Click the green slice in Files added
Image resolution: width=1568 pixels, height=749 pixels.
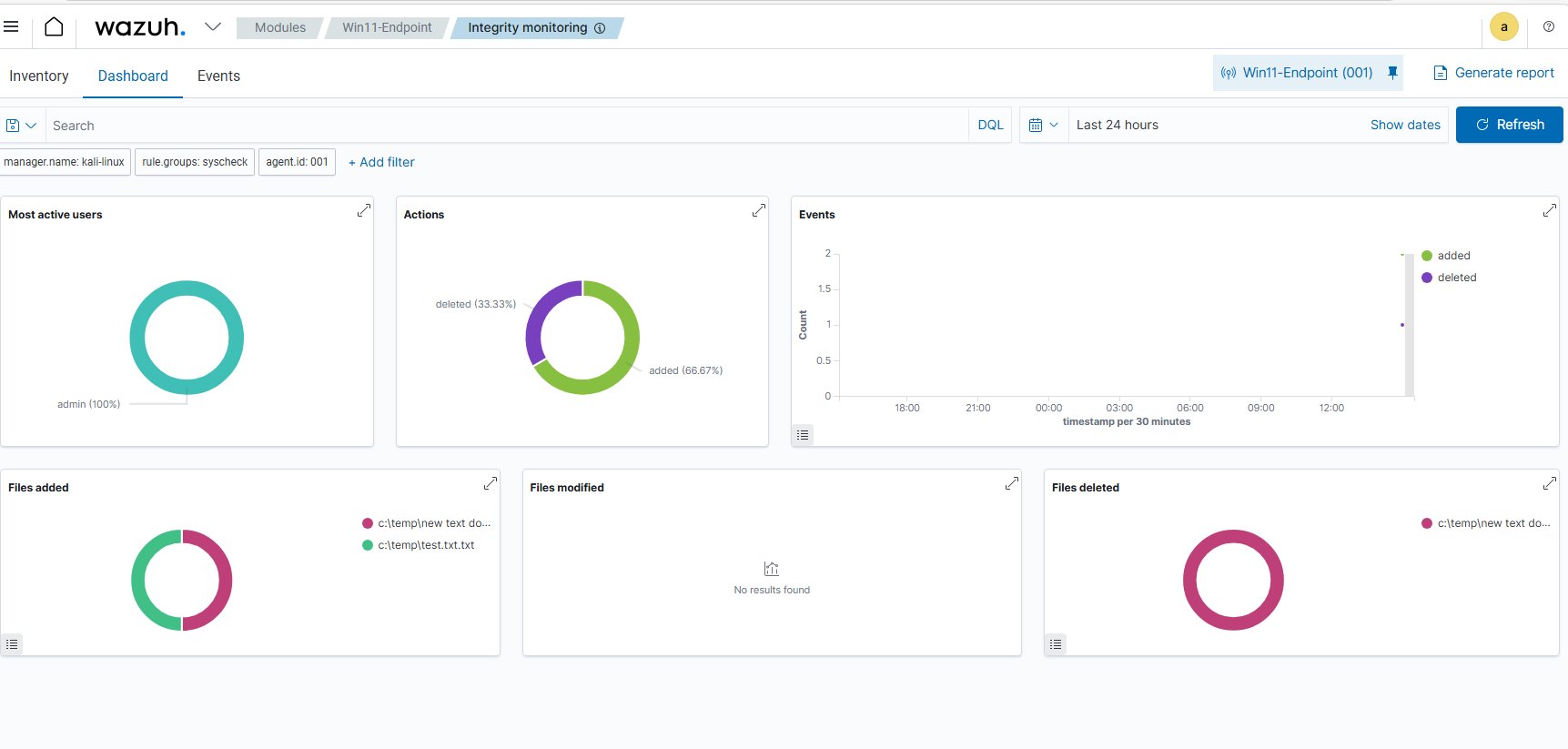[138, 581]
